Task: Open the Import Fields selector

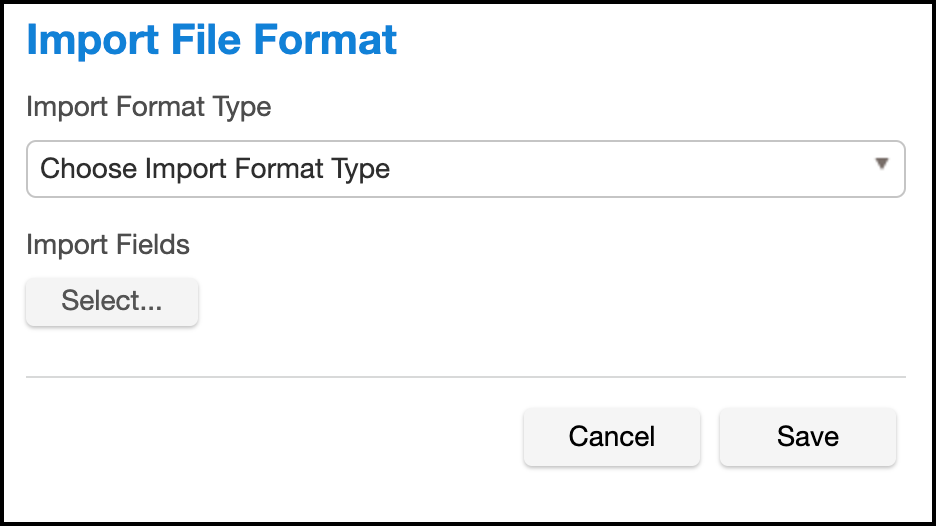Action: [112, 301]
